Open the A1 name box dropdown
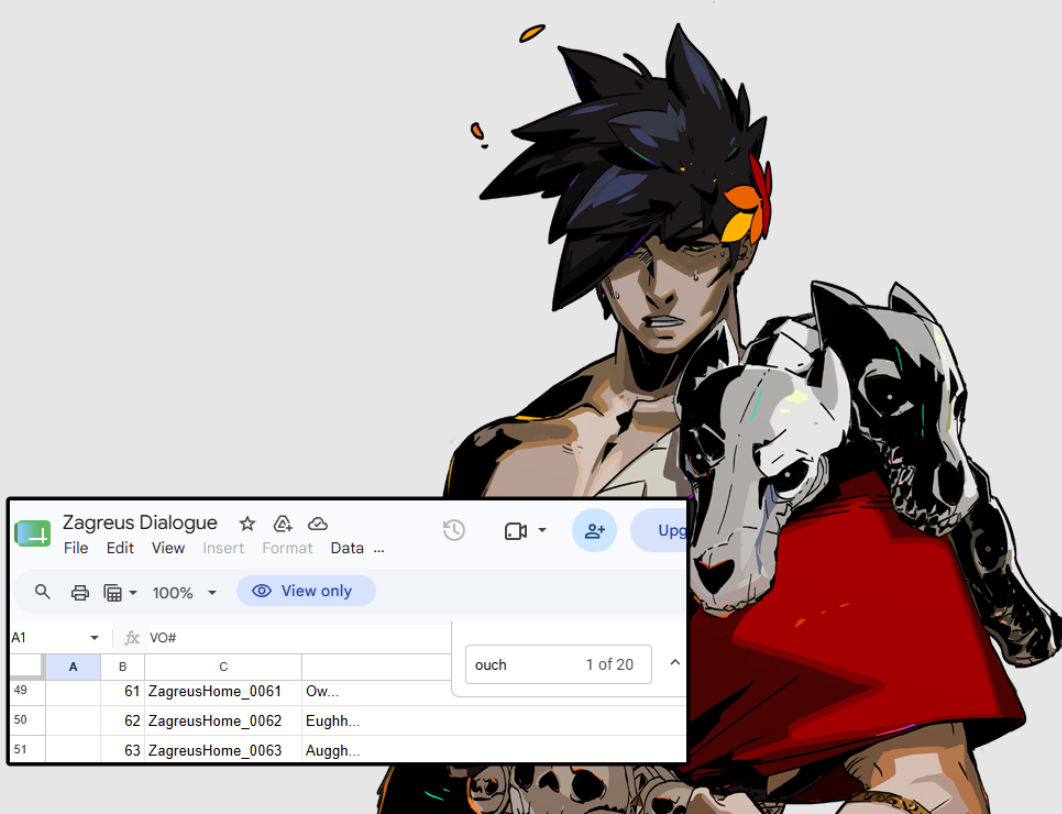 coord(94,637)
